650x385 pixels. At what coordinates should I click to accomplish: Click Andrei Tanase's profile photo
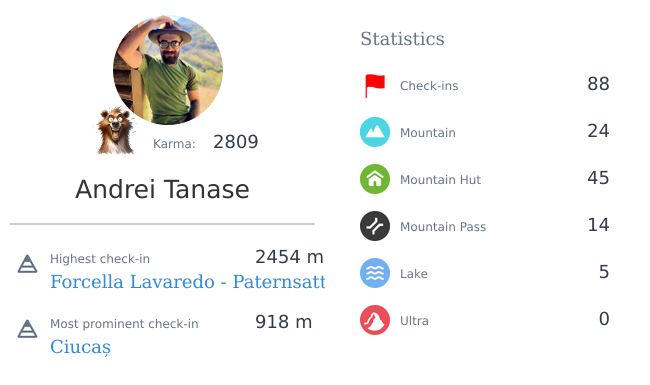tap(168, 70)
